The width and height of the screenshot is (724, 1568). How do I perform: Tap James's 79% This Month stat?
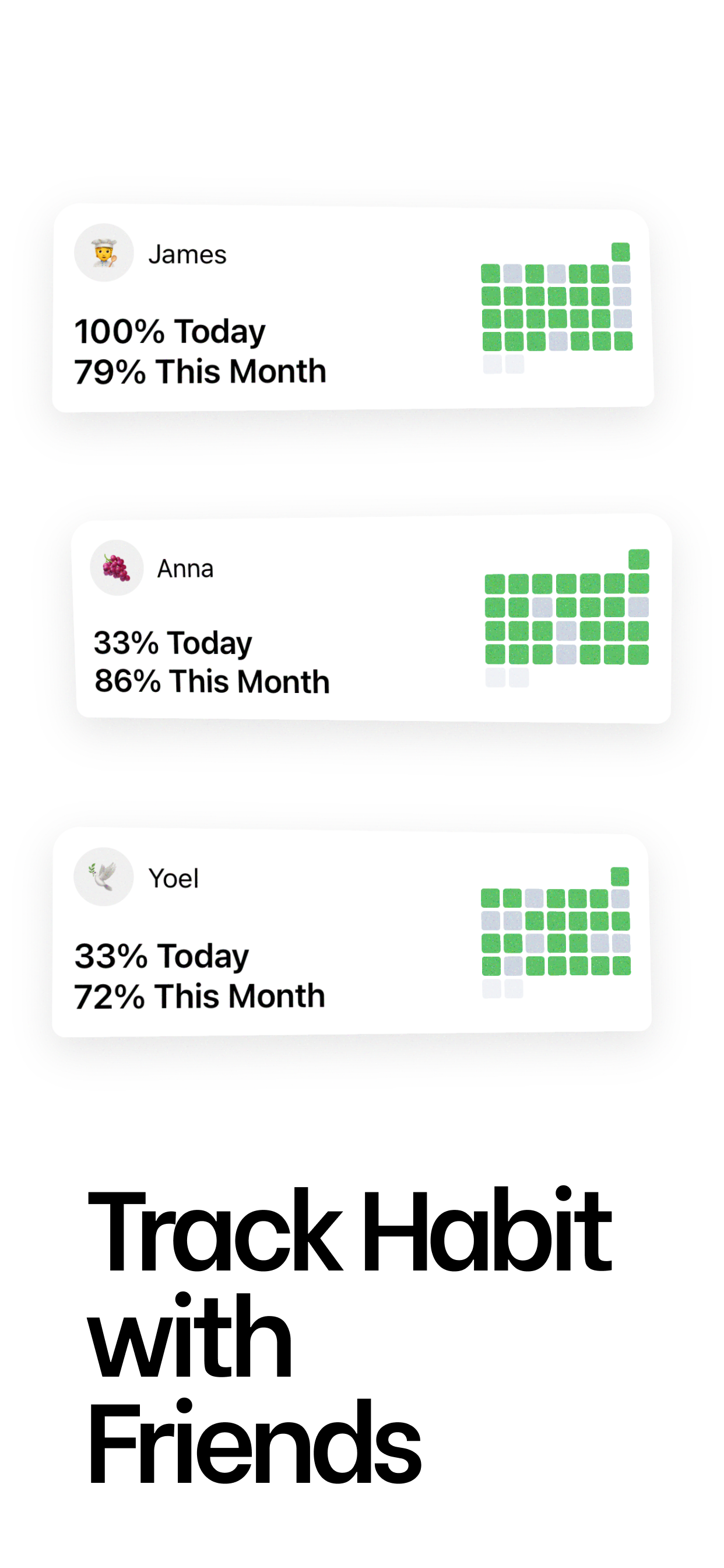click(x=200, y=372)
